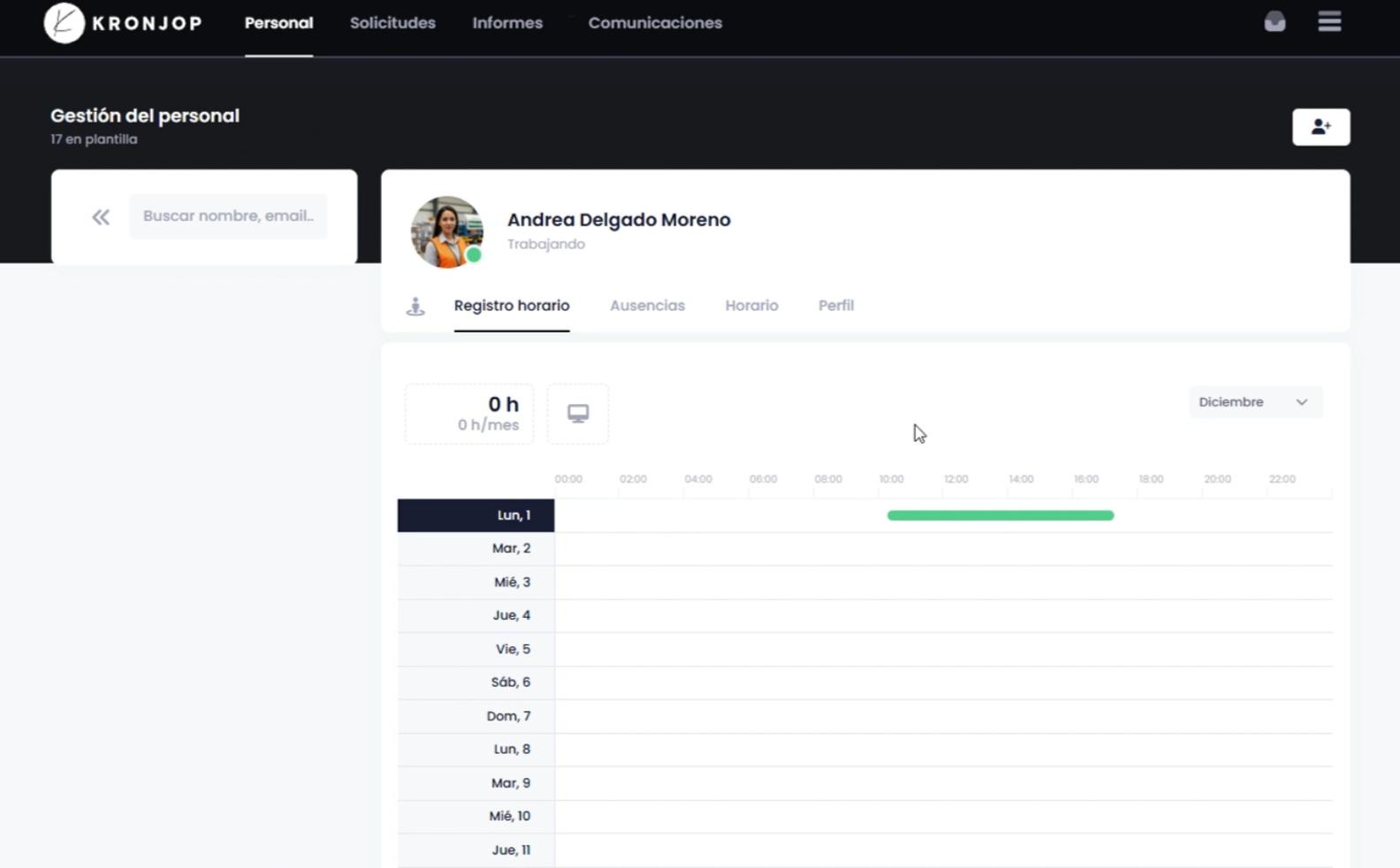Click Andrea Delgado Moreno's profile photo

click(446, 232)
